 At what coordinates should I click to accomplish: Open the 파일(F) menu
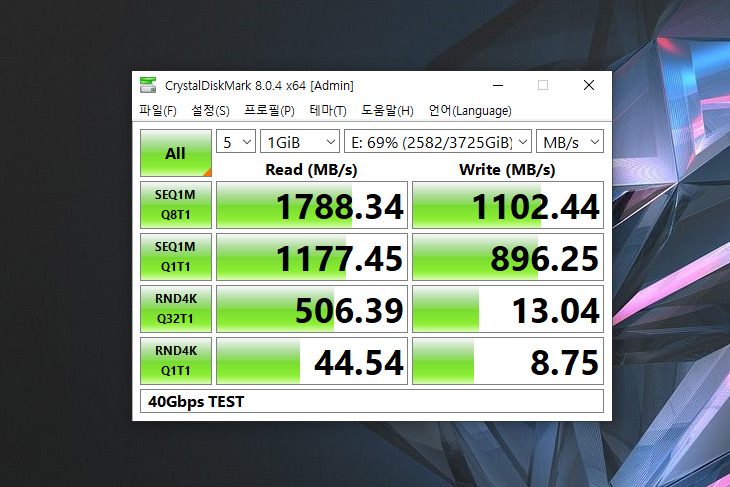[157, 111]
